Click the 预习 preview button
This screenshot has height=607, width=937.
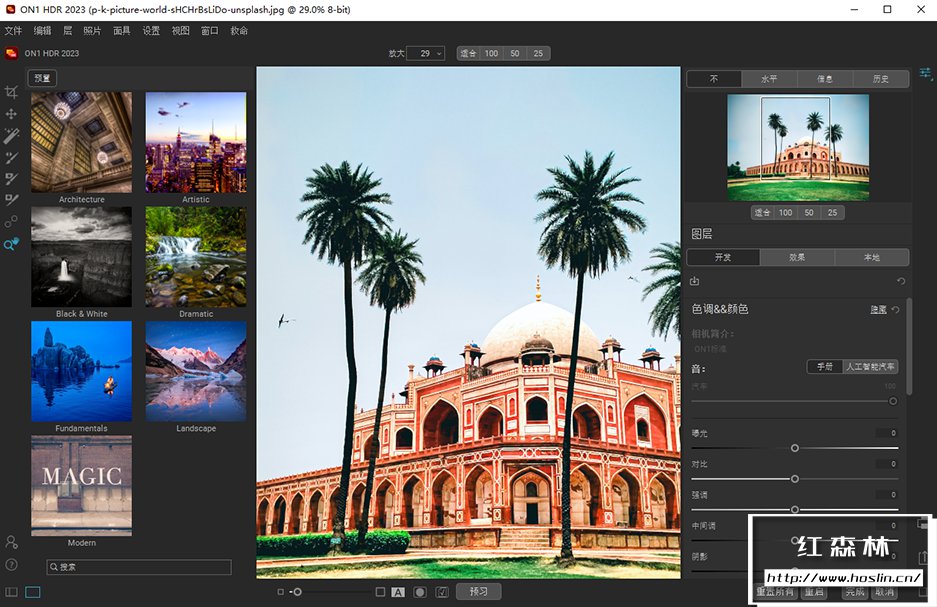pyautogui.click(x=479, y=592)
